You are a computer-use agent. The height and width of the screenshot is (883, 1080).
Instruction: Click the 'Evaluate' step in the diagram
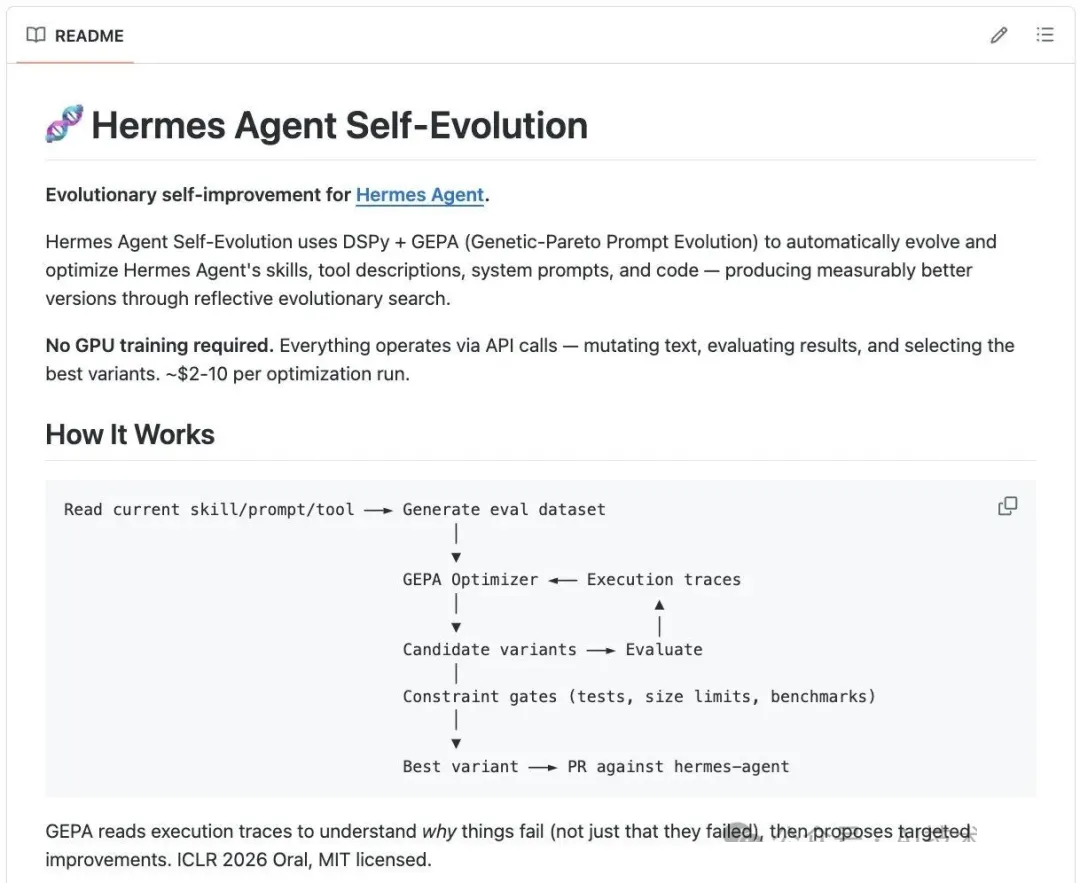(664, 650)
